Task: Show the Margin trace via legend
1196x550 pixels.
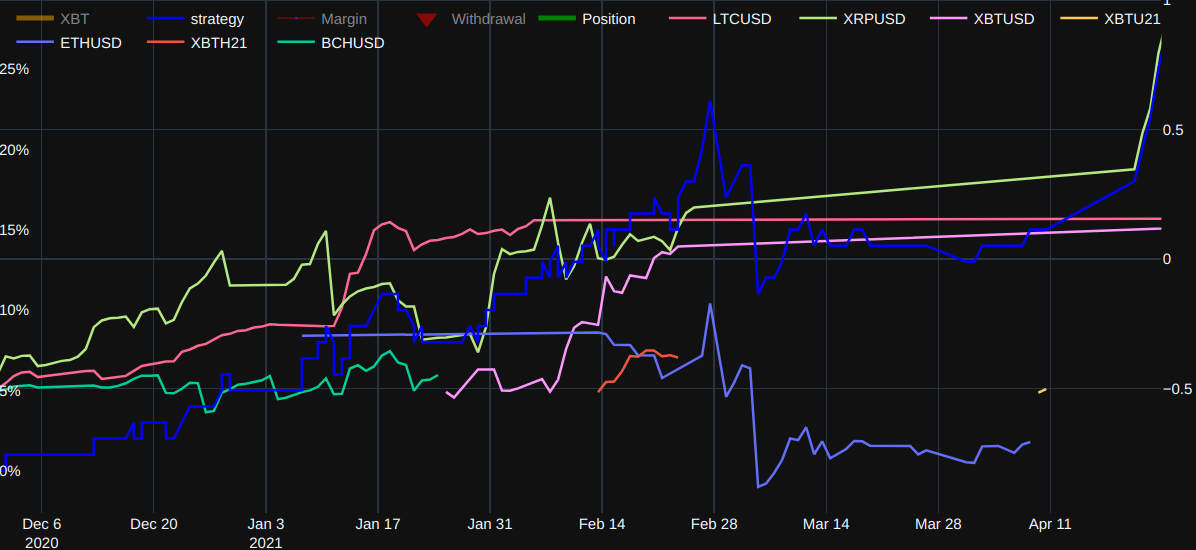Action: tap(343, 19)
